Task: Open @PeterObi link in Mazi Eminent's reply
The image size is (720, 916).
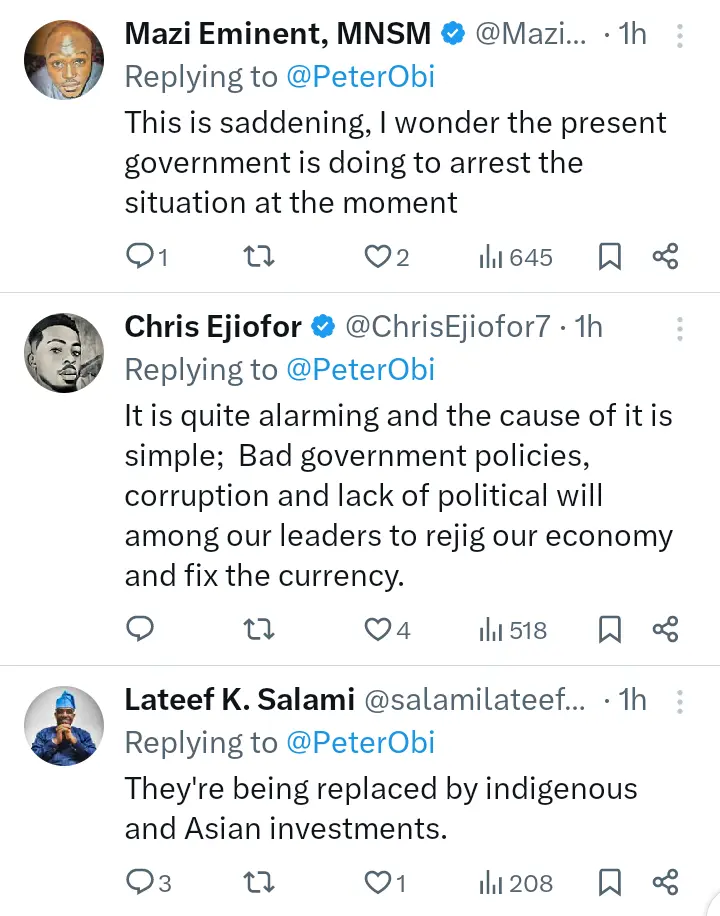Action: tap(361, 78)
